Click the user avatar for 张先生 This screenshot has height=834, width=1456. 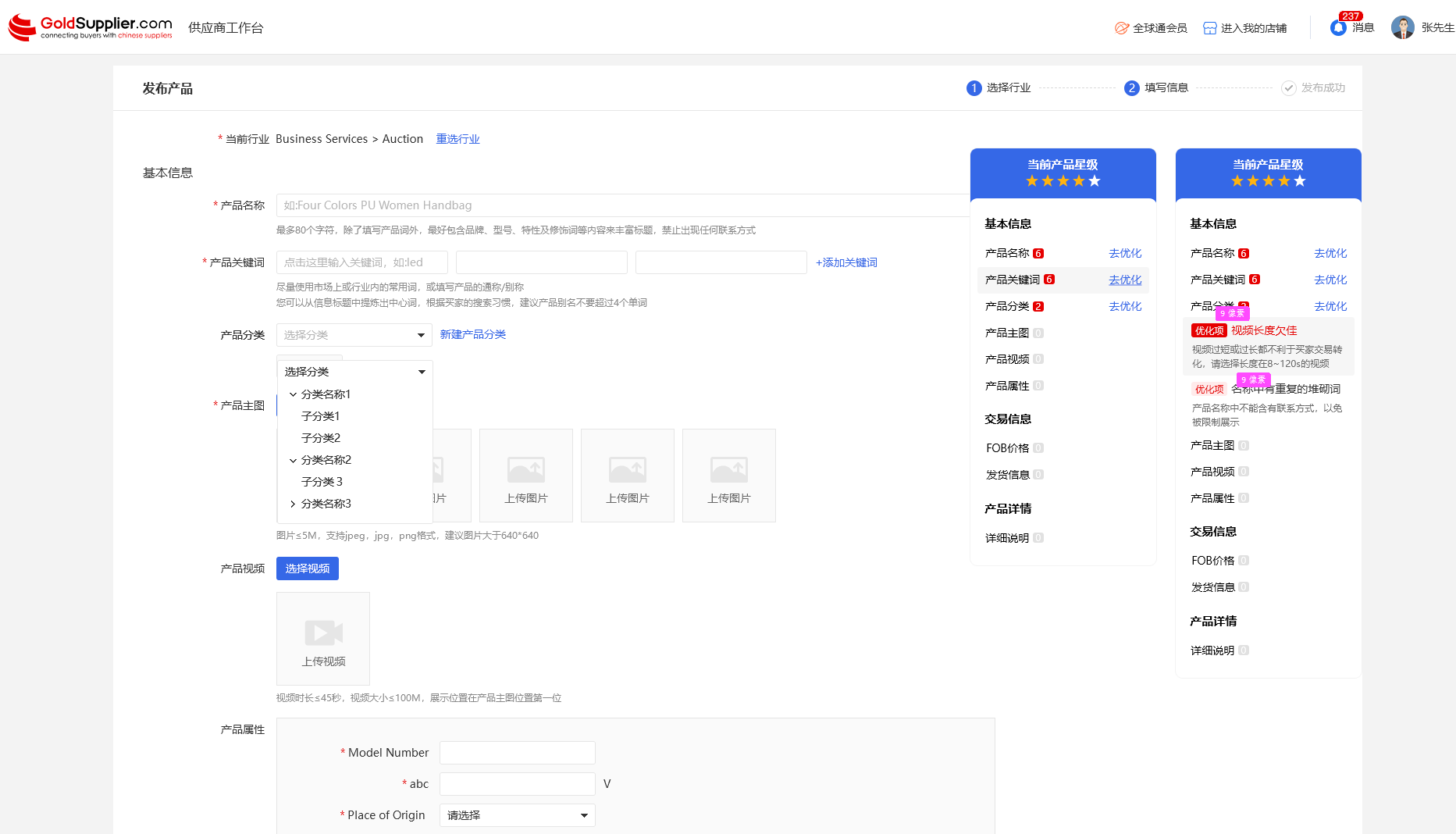point(1402,27)
